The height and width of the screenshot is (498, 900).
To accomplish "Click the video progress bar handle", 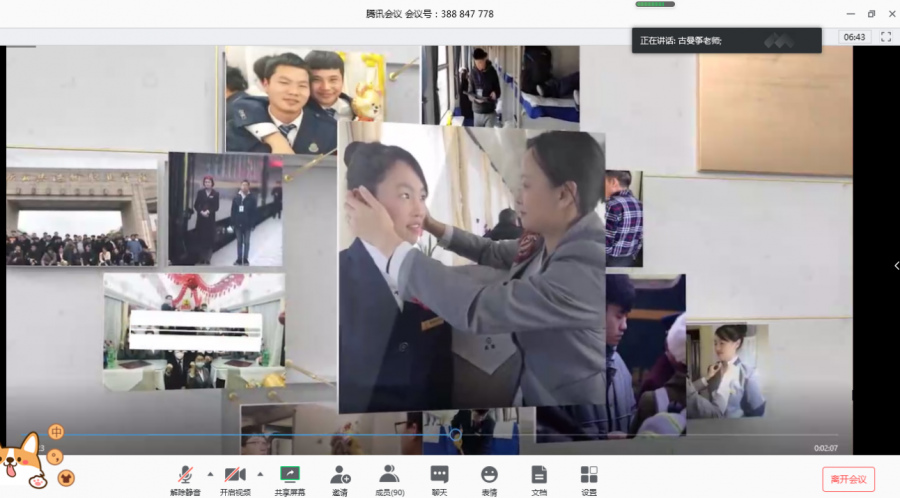I will click(x=456, y=435).
